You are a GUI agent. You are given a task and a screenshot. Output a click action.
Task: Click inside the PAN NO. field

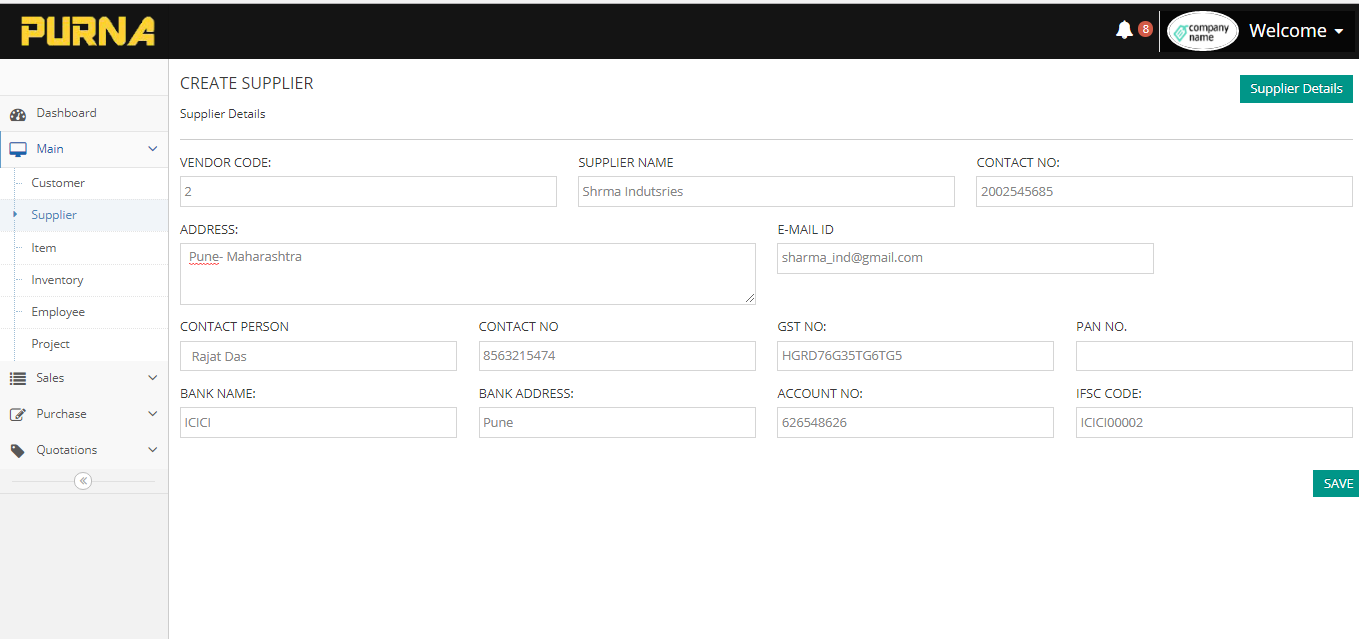[x=1213, y=355]
